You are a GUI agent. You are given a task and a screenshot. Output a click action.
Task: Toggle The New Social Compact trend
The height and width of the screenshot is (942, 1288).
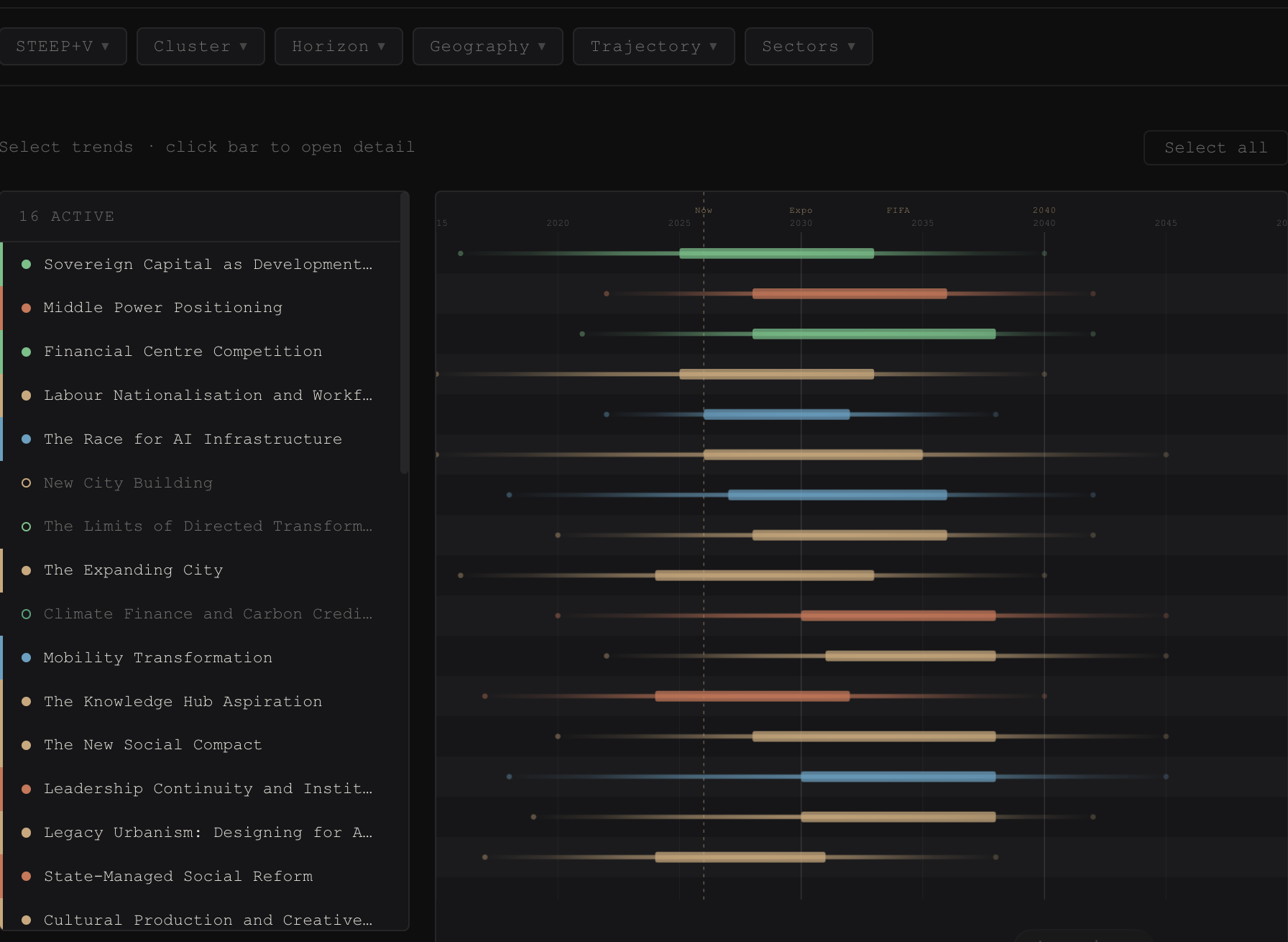coord(201,745)
